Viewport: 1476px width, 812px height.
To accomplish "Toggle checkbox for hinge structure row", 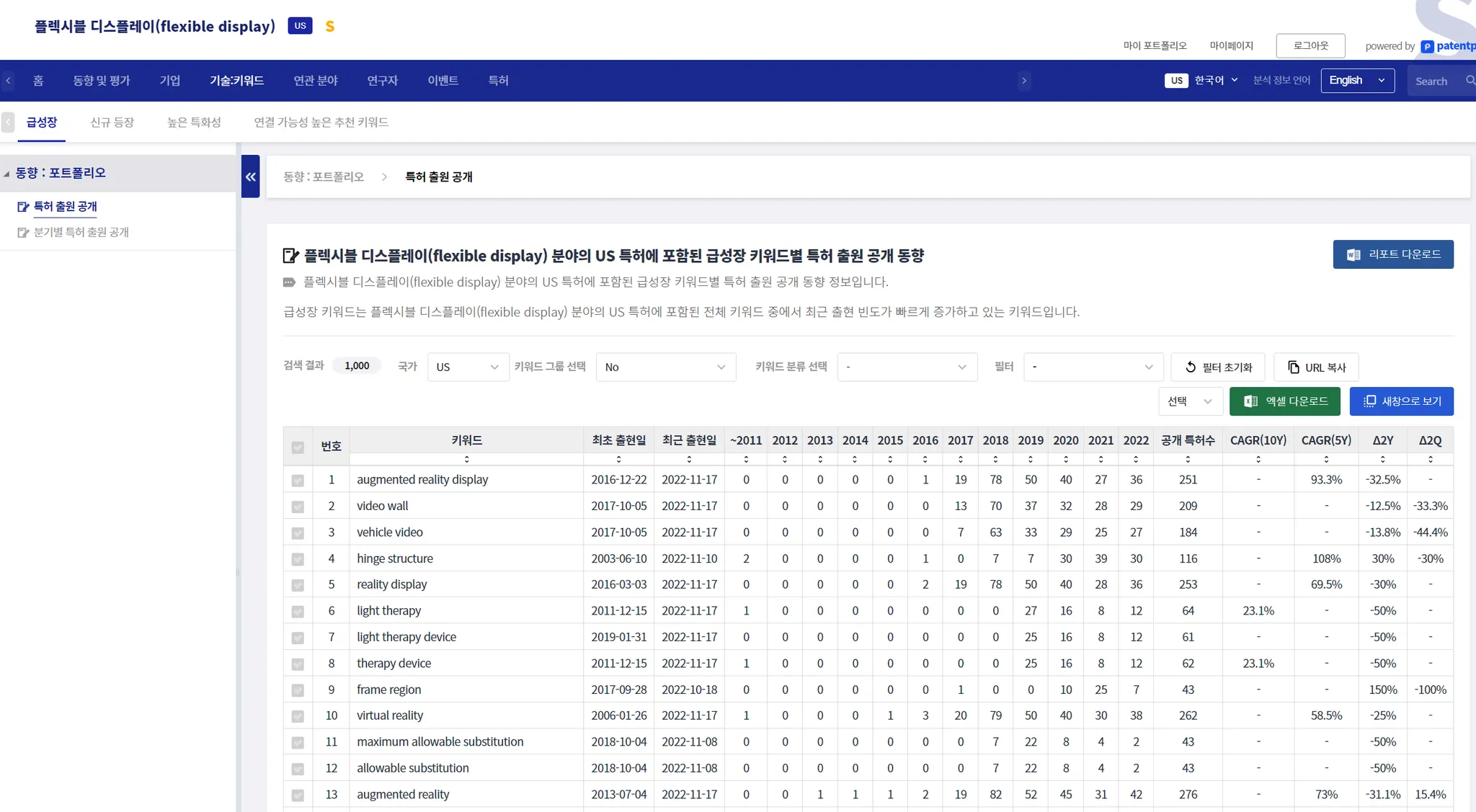I will [298, 559].
